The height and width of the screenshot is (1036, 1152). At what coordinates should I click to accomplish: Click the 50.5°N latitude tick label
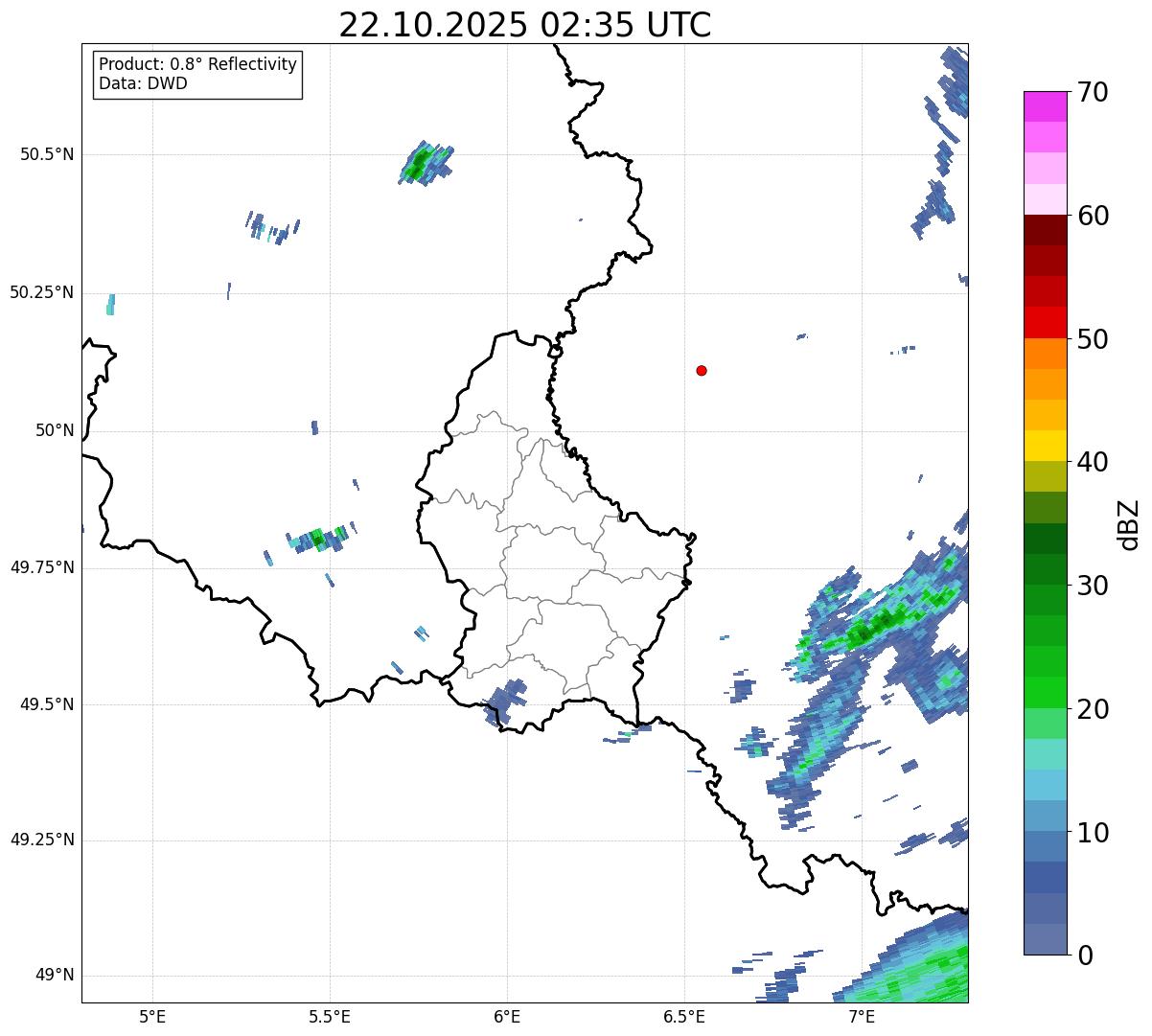point(42,154)
